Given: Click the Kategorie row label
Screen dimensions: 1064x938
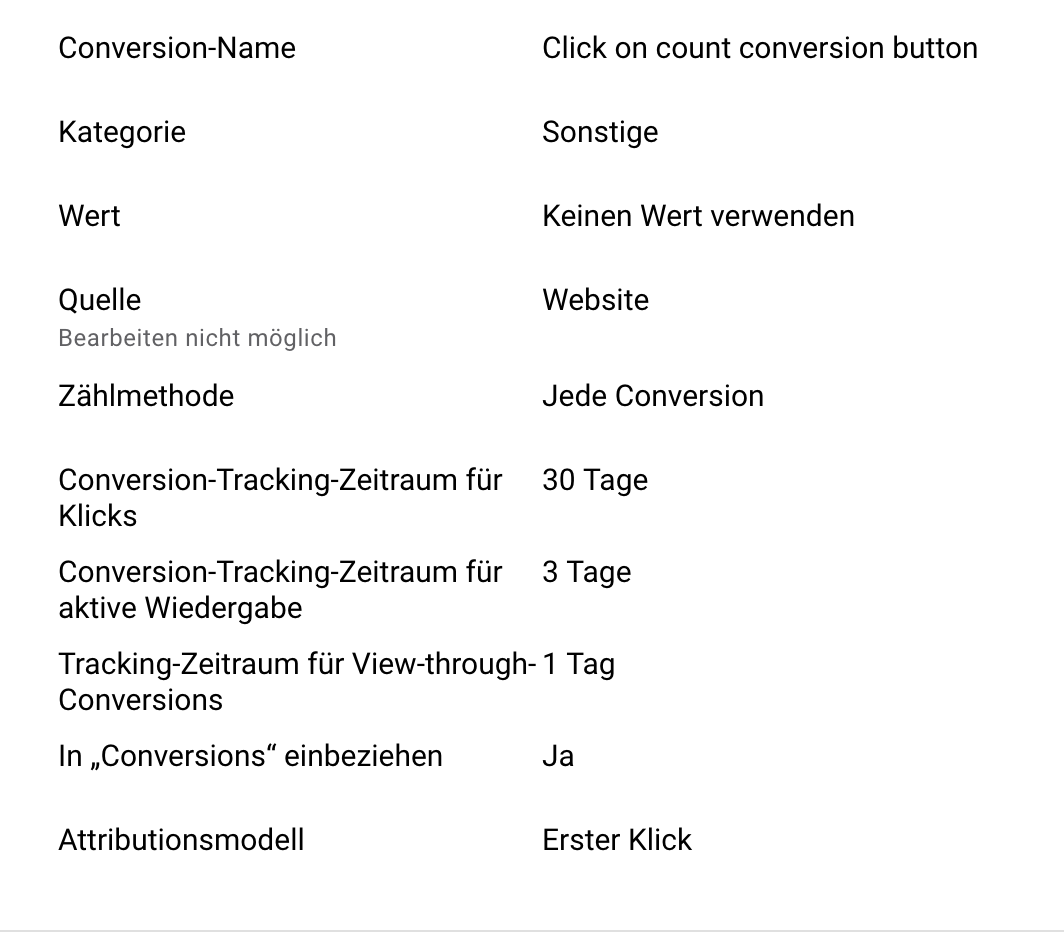Looking at the screenshot, I should coord(122,132).
